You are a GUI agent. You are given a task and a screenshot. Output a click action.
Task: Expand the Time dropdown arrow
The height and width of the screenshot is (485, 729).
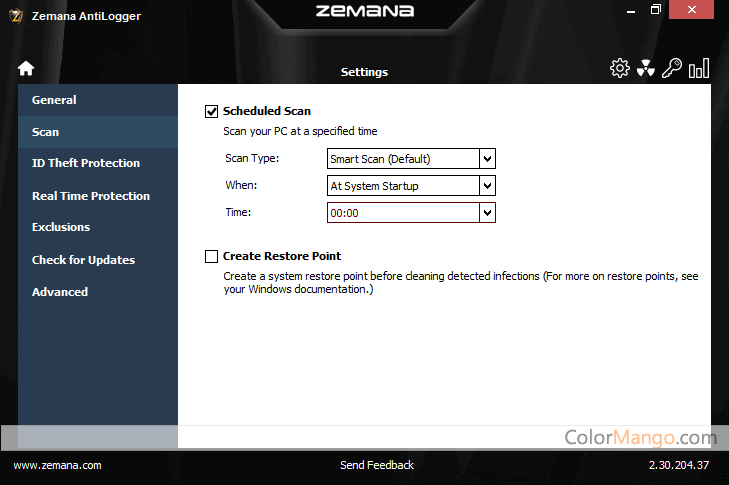point(487,212)
